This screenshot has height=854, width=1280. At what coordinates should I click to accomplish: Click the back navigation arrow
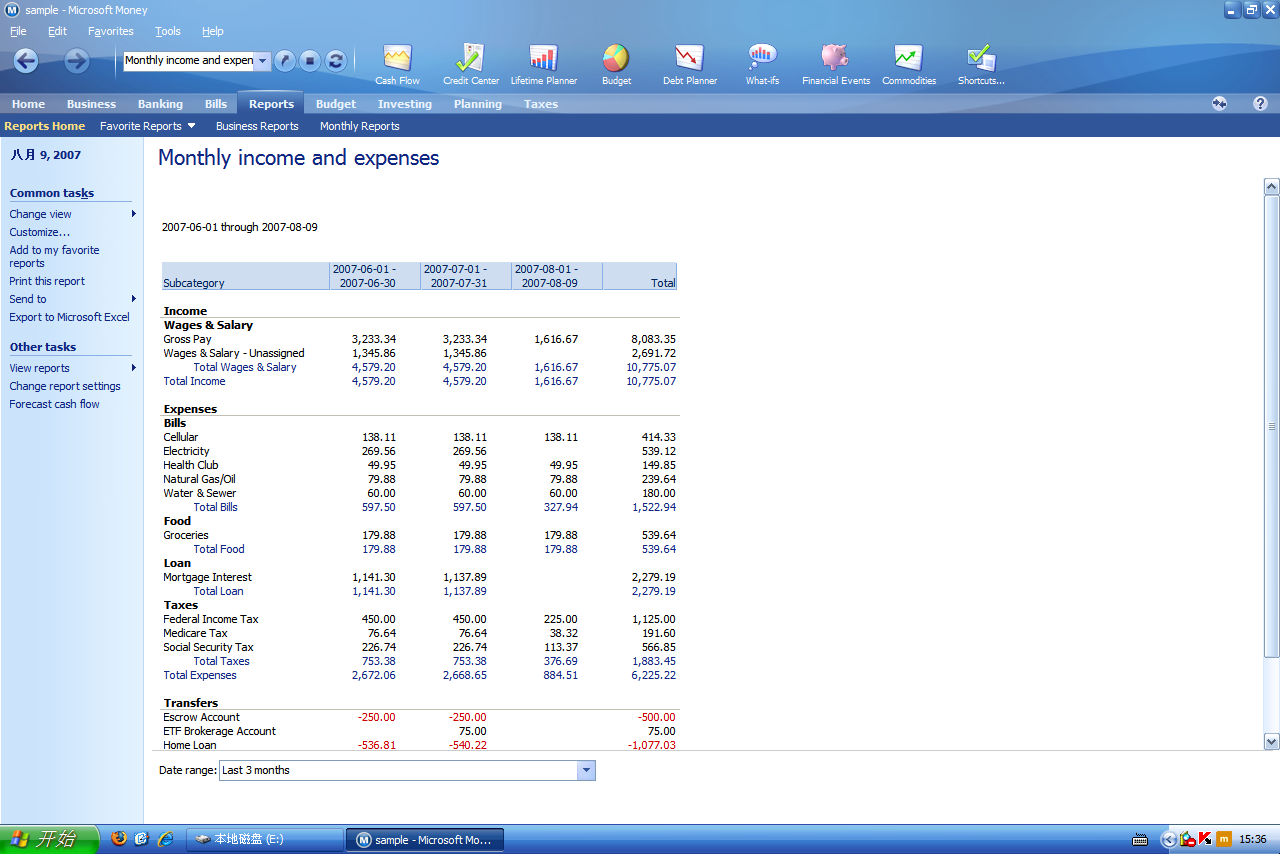(x=25, y=62)
